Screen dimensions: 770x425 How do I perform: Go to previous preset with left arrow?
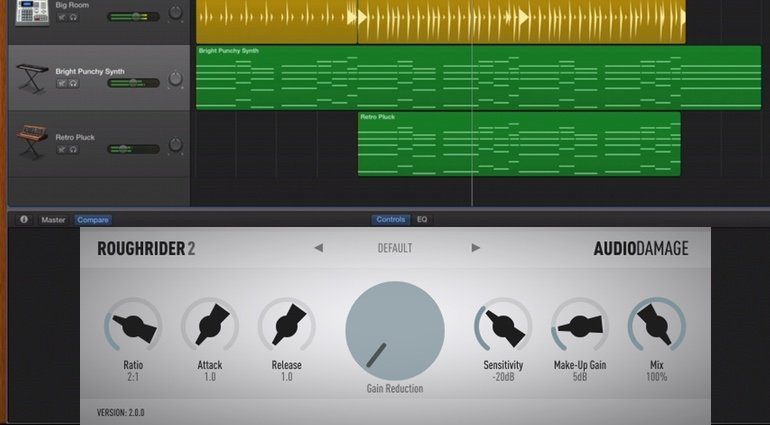[318, 248]
